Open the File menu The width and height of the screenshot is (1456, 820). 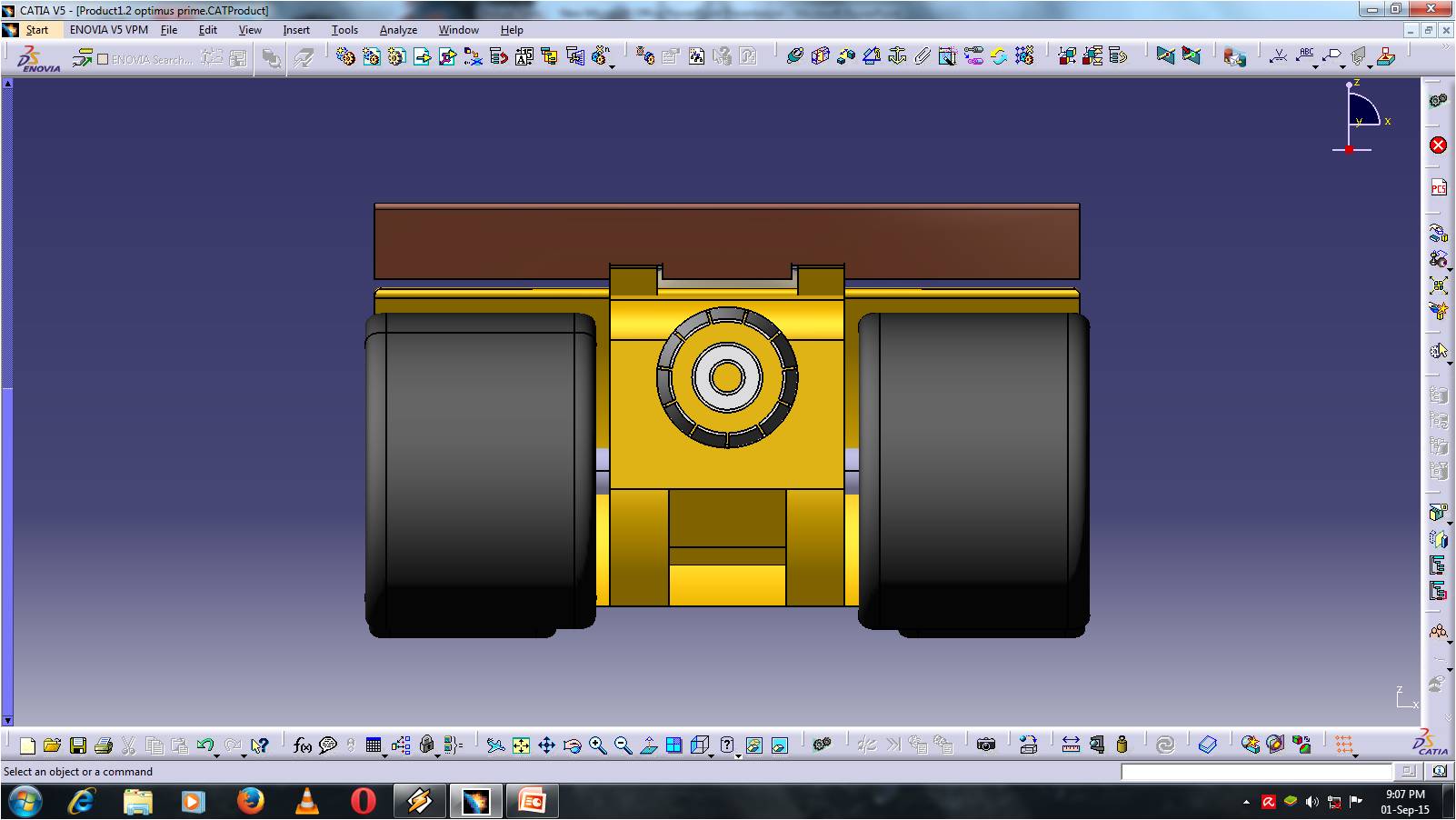click(x=169, y=30)
